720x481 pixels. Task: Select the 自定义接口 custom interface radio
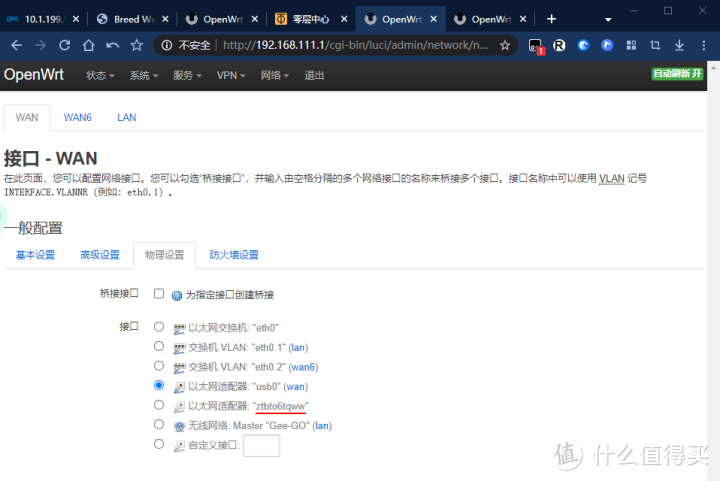tap(159, 444)
